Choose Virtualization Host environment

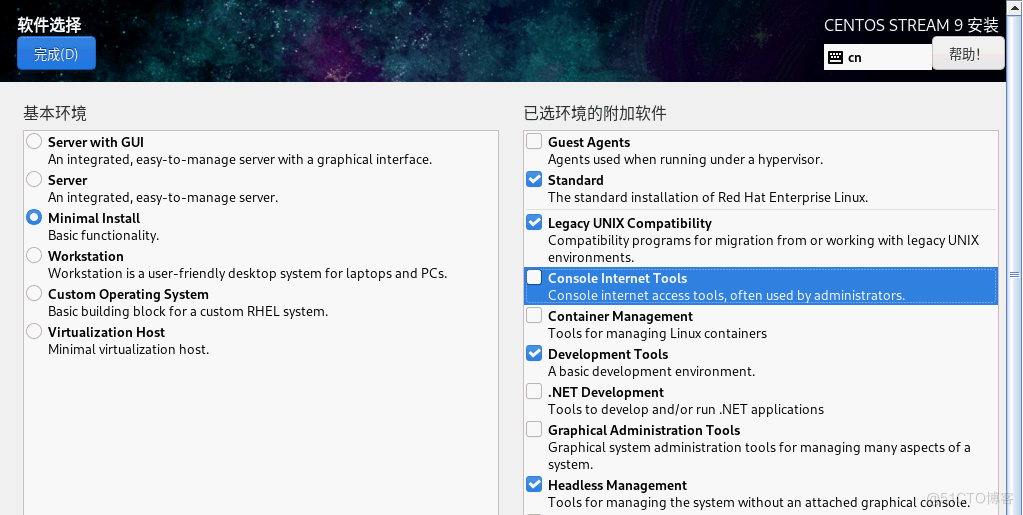34,332
